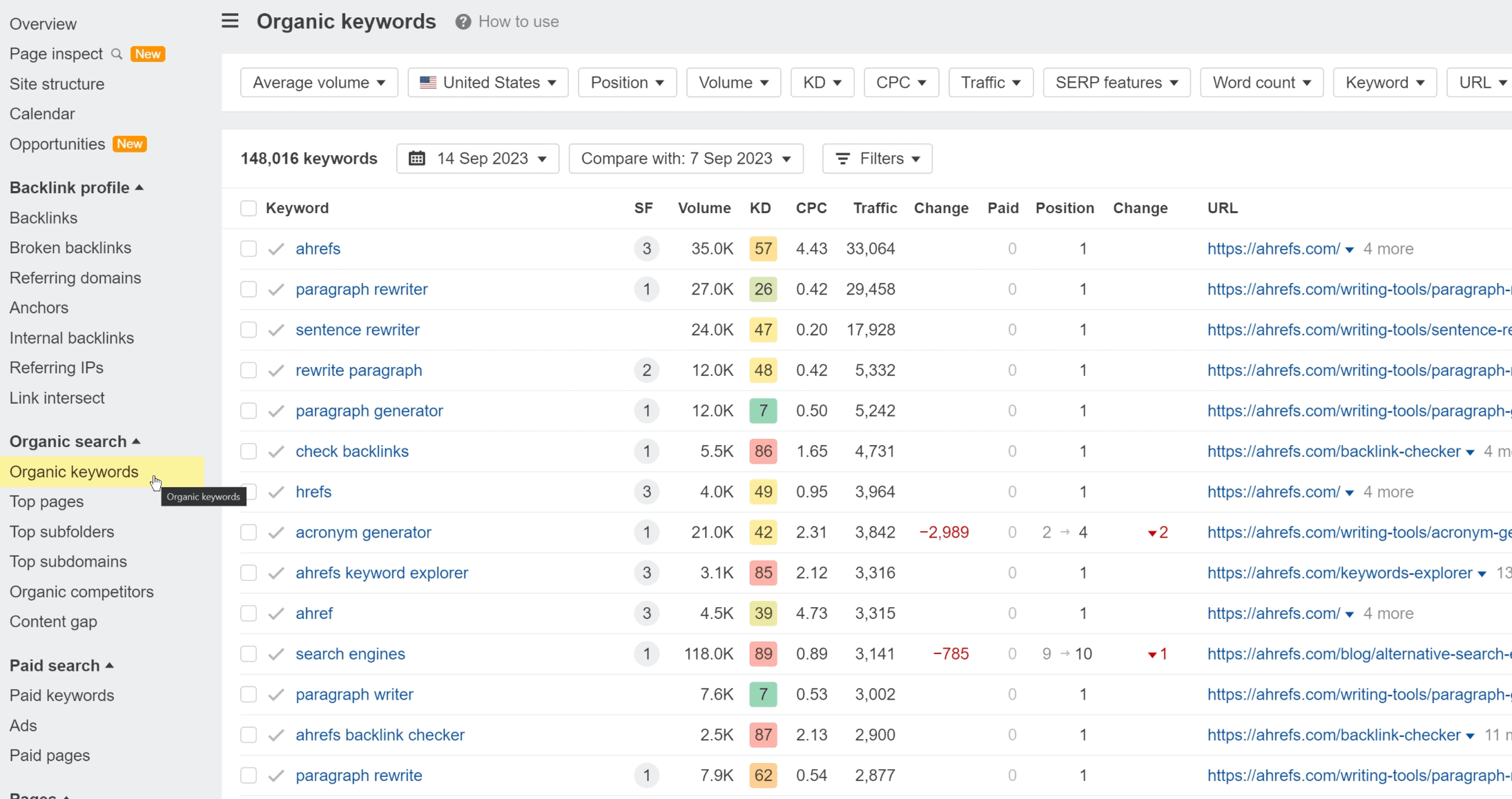Check the box for ahrefs backlink checker
Screen dimensions: 1512x799
[x=249, y=736]
